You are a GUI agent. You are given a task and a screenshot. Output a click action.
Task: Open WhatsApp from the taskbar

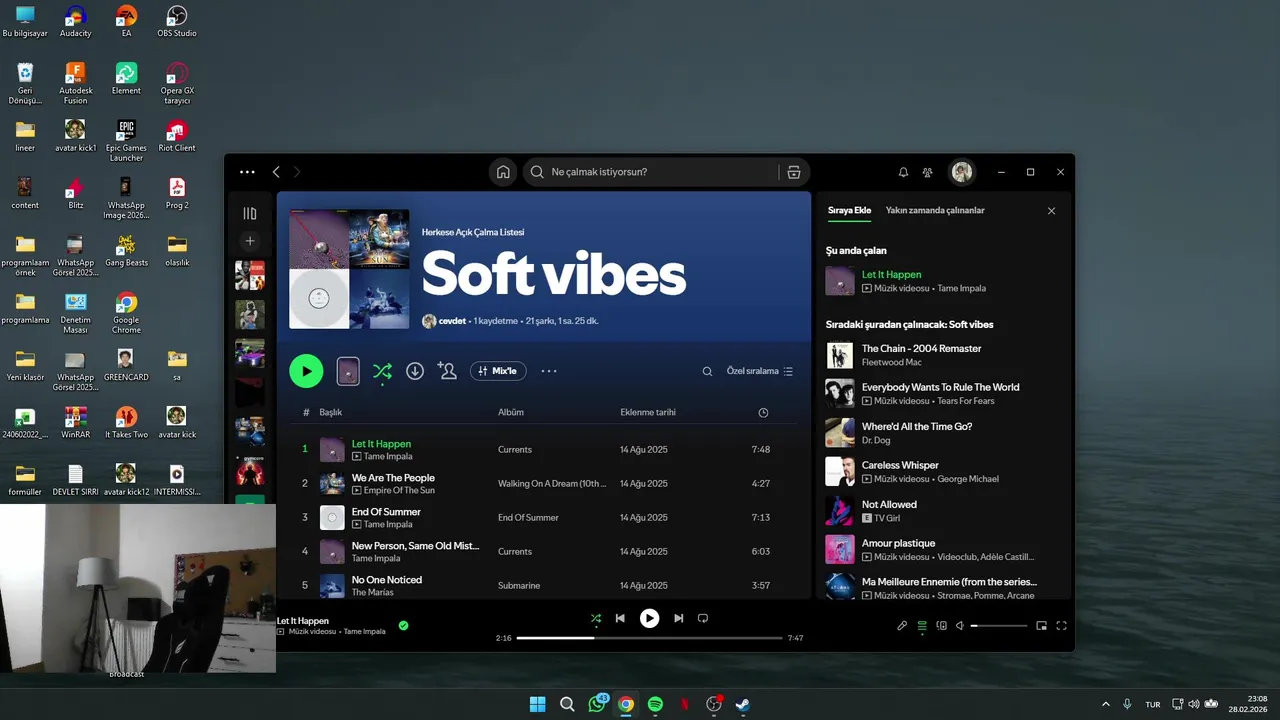point(598,704)
